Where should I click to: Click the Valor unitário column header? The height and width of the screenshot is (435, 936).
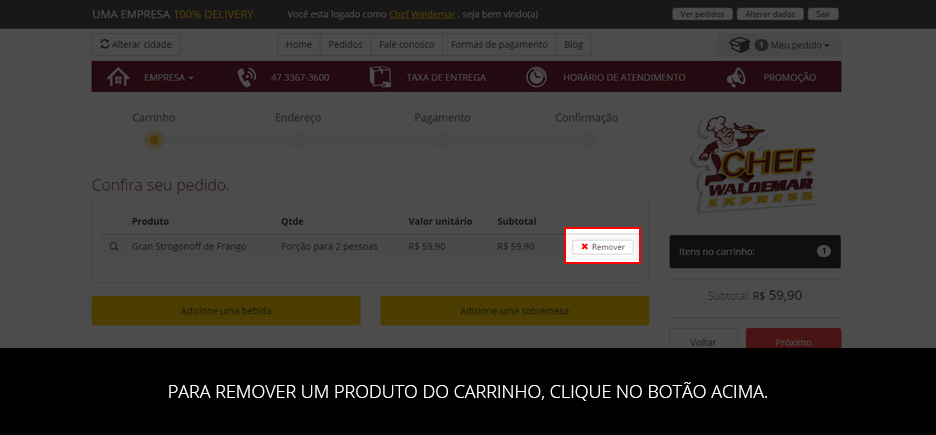pyautogui.click(x=441, y=221)
